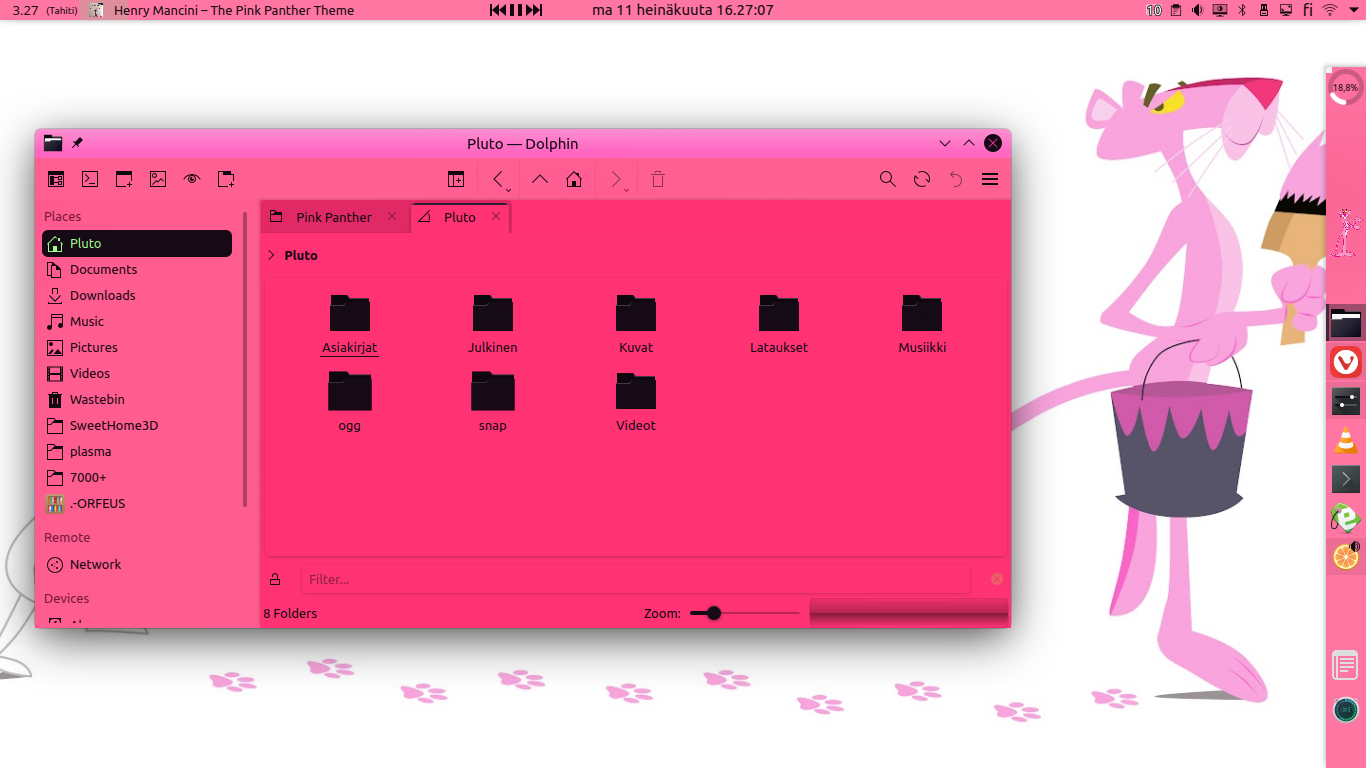Open the hamburger menu in Dolphin
Viewport: 1366px width, 768px height.
(x=990, y=180)
